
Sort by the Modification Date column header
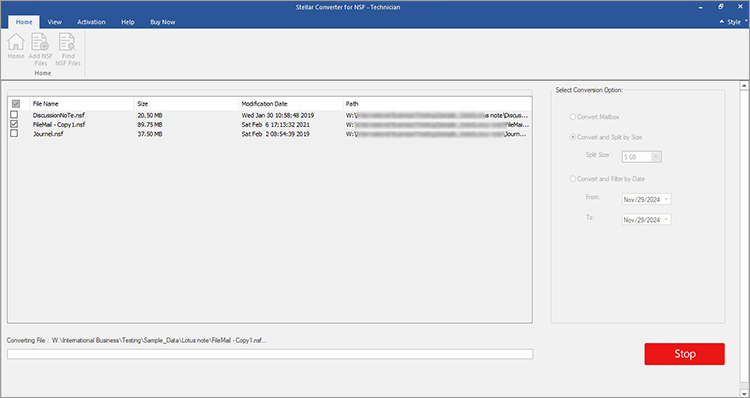(291, 104)
